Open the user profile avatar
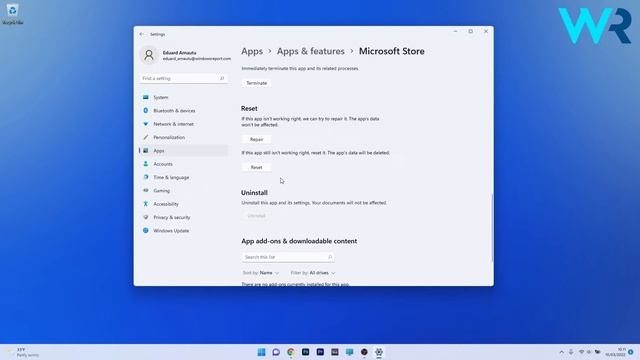Screen dimensions: 640x360 click(149, 55)
